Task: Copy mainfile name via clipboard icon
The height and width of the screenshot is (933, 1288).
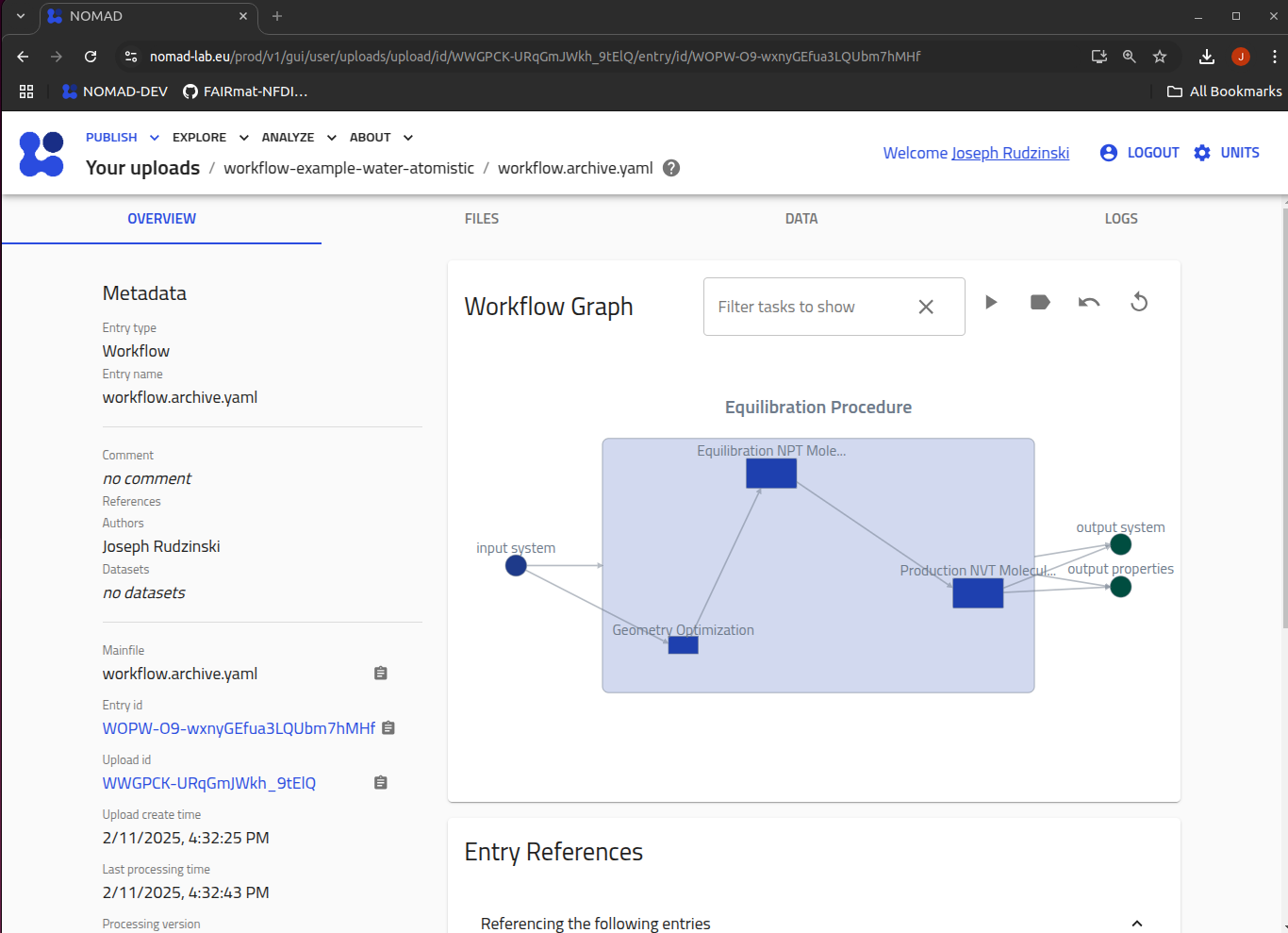Action: (380, 673)
